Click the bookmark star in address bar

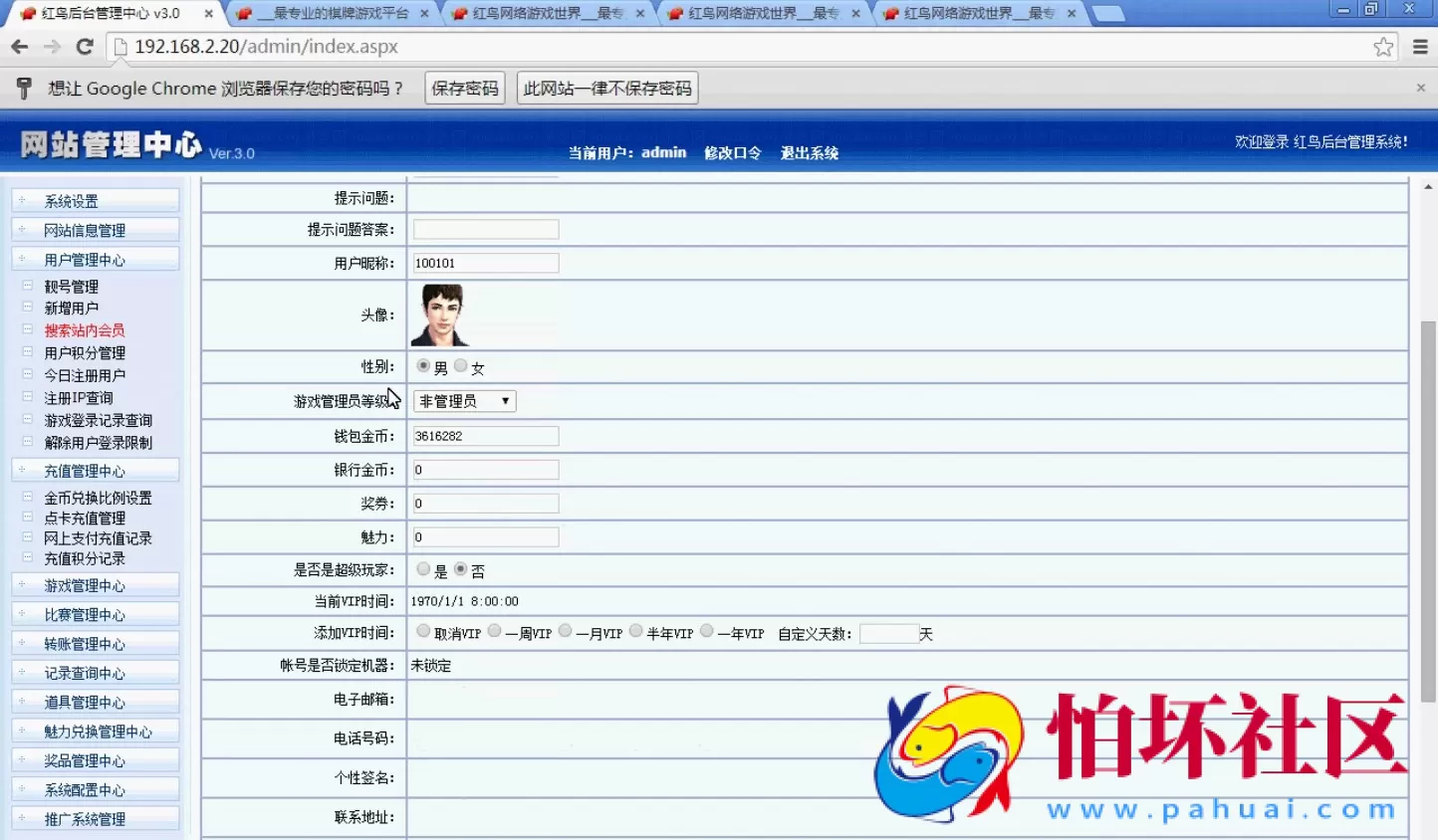[1381, 46]
